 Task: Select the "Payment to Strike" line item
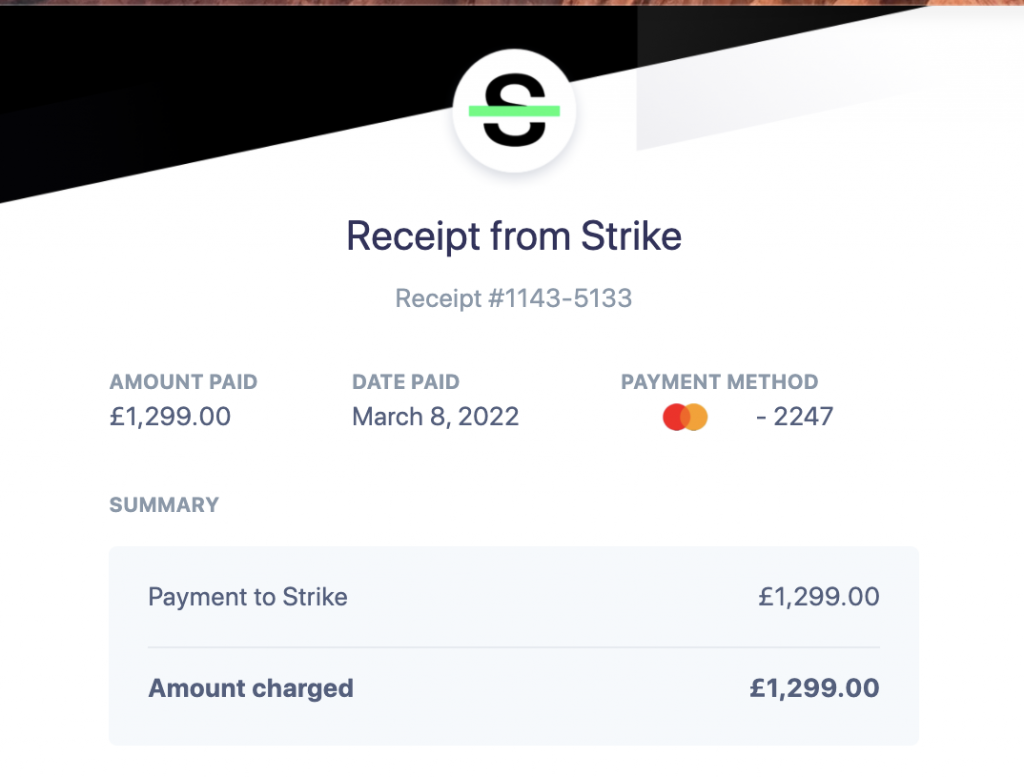coord(248,598)
